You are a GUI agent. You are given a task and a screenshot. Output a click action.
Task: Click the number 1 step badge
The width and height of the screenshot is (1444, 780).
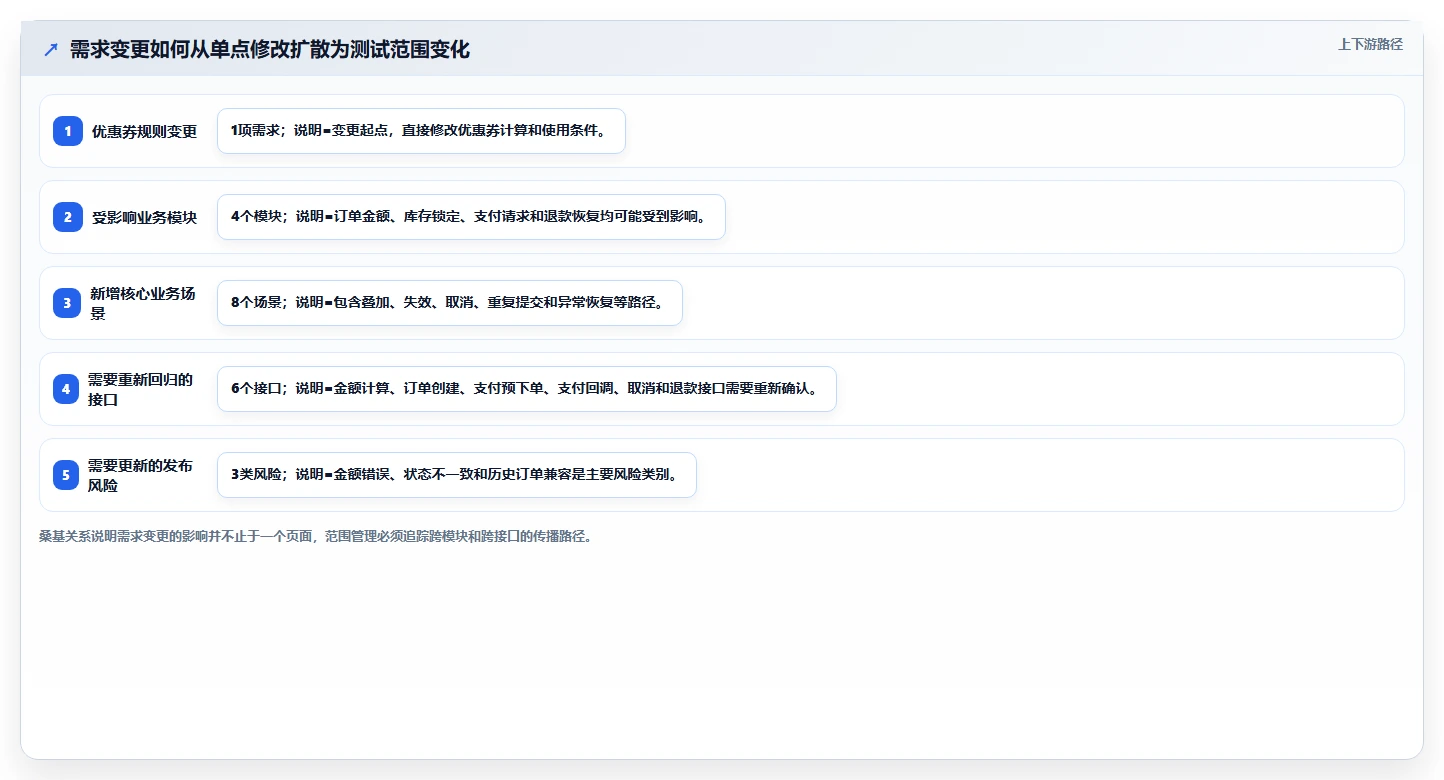click(68, 131)
